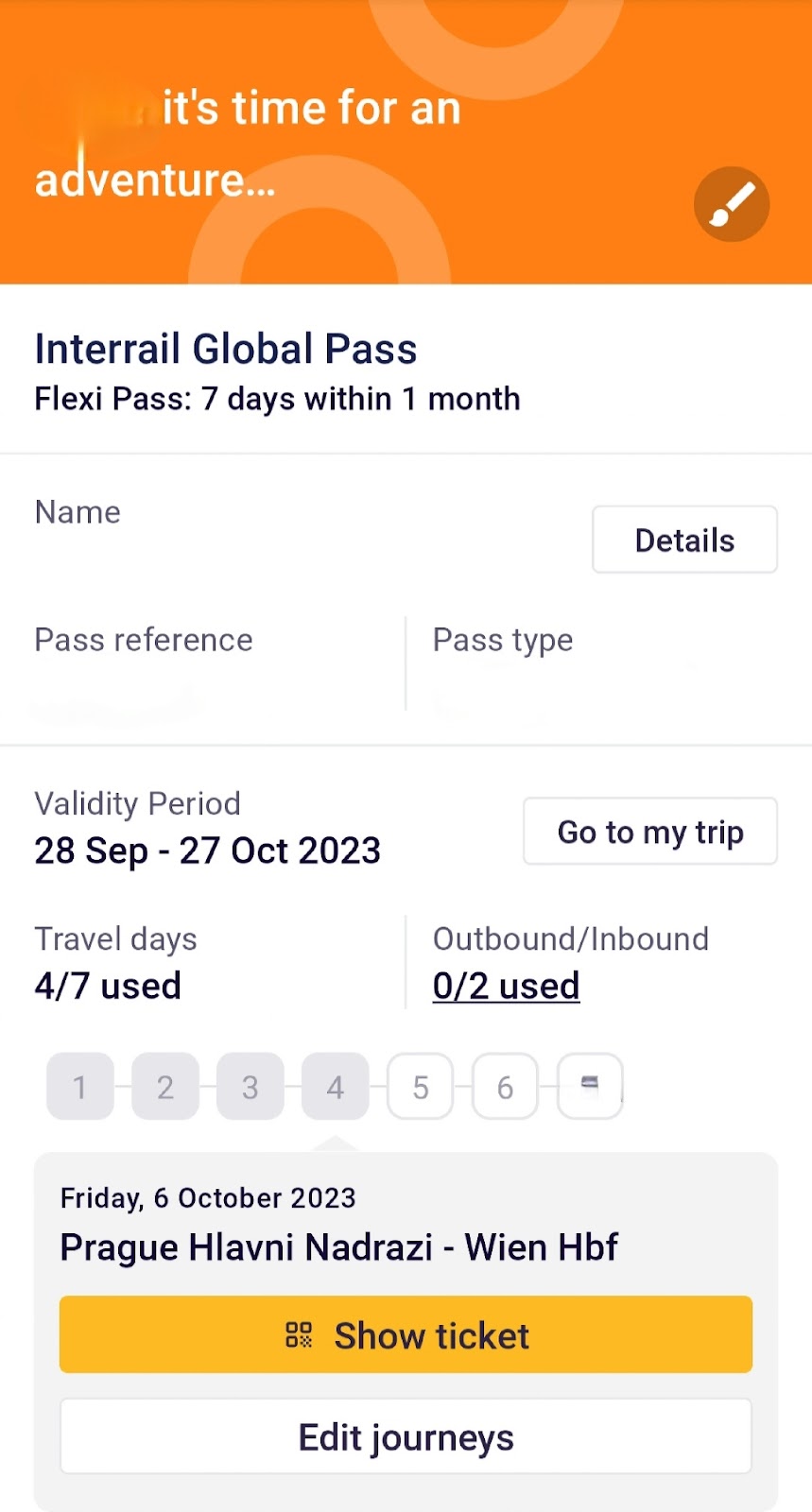The image size is (812, 1512).
Task: Tap the Show ticket button label
Action: pyautogui.click(x=431, y=1335)
